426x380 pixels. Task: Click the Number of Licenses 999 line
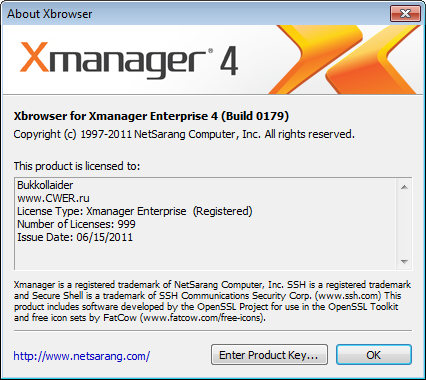point(76,224)
